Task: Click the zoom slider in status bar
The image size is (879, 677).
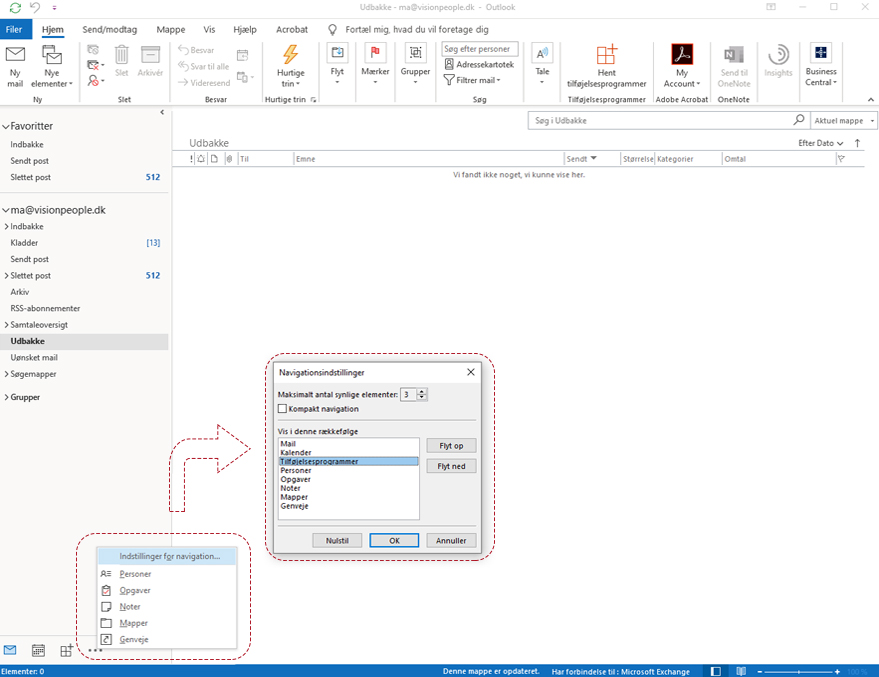Action: click(x=798, y=671)
